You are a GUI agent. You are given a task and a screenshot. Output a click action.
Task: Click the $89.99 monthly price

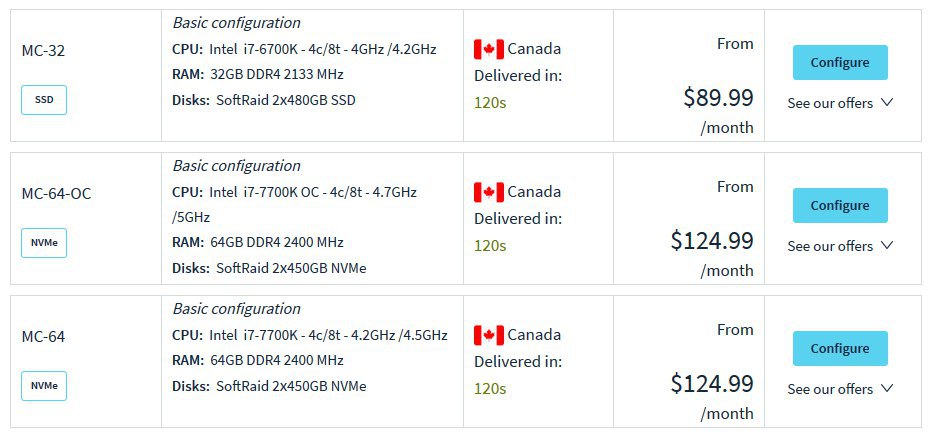[x=718, y=97]
